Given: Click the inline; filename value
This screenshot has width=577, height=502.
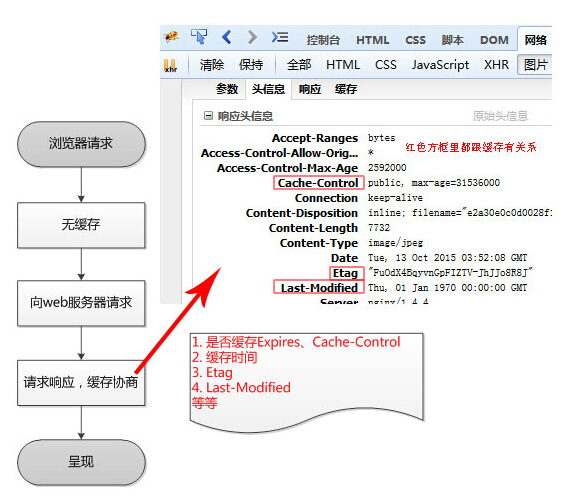Looking at the screenshot, I should coord(460,213).
